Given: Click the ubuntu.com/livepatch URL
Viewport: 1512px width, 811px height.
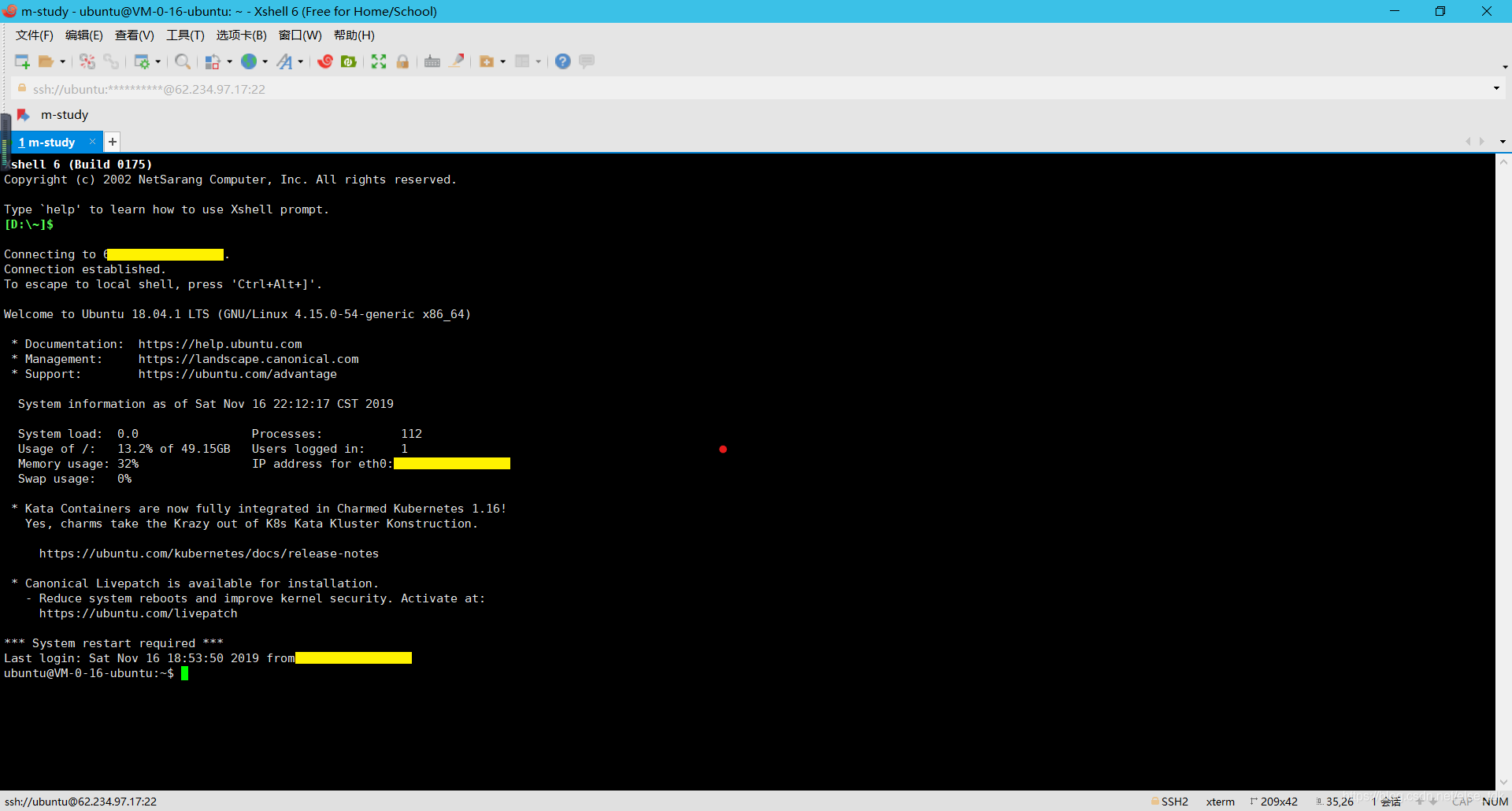Looking at the screenshot, I should pyautogui.click(x=138, y=613).
